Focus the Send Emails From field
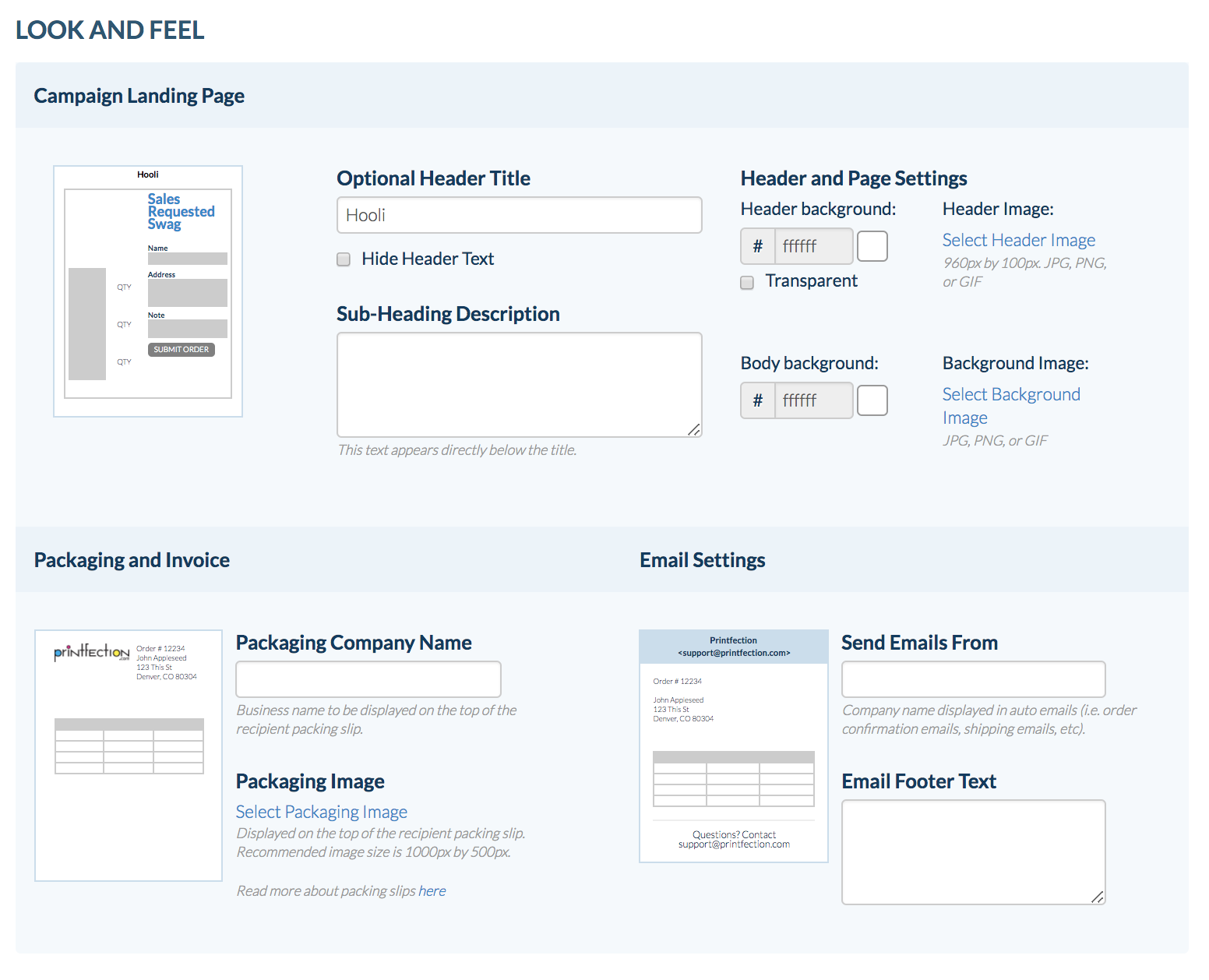1209x980 pixels. point(973,679)
